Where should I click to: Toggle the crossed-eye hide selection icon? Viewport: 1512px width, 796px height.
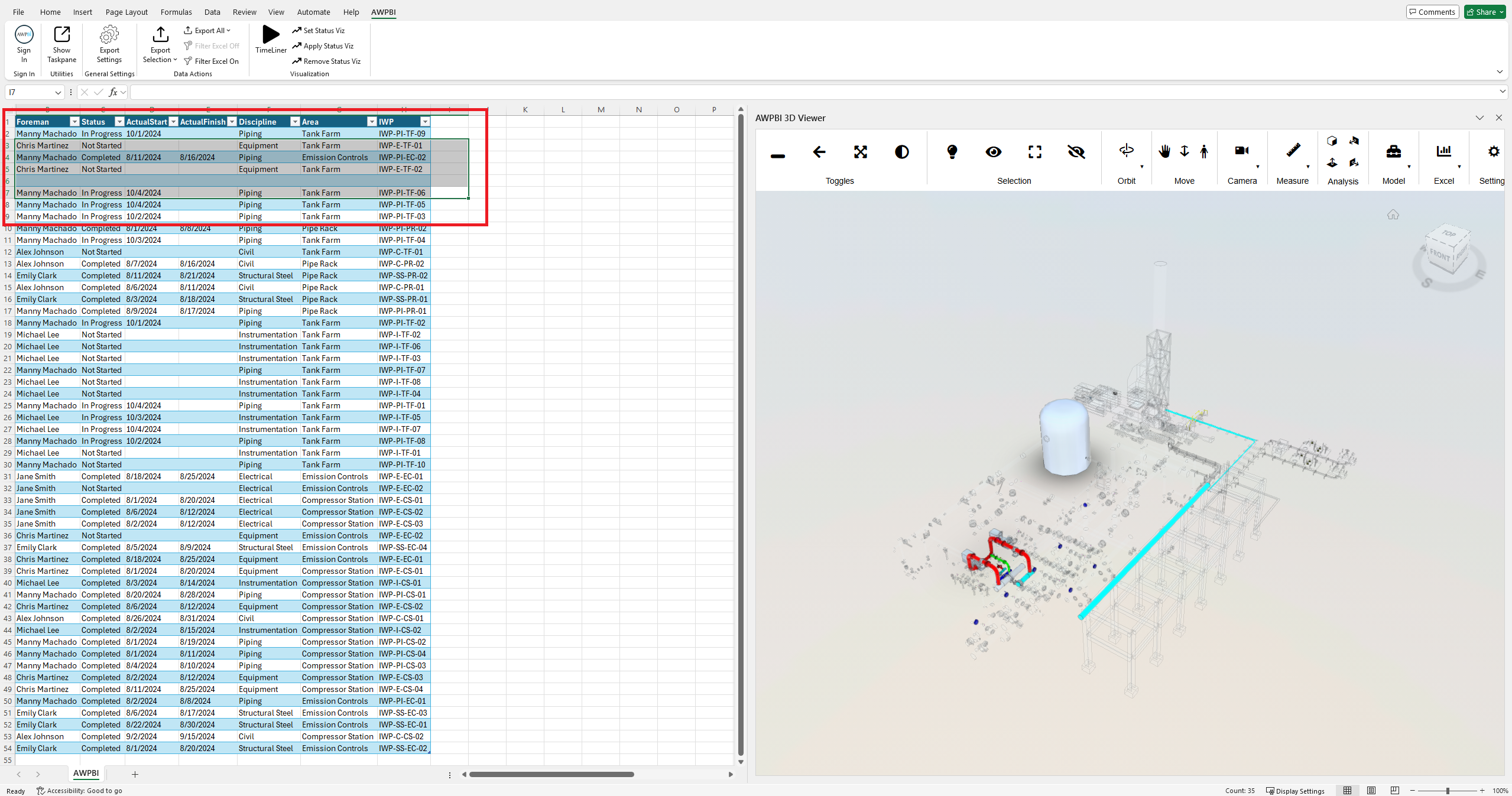coord(1076,152)
